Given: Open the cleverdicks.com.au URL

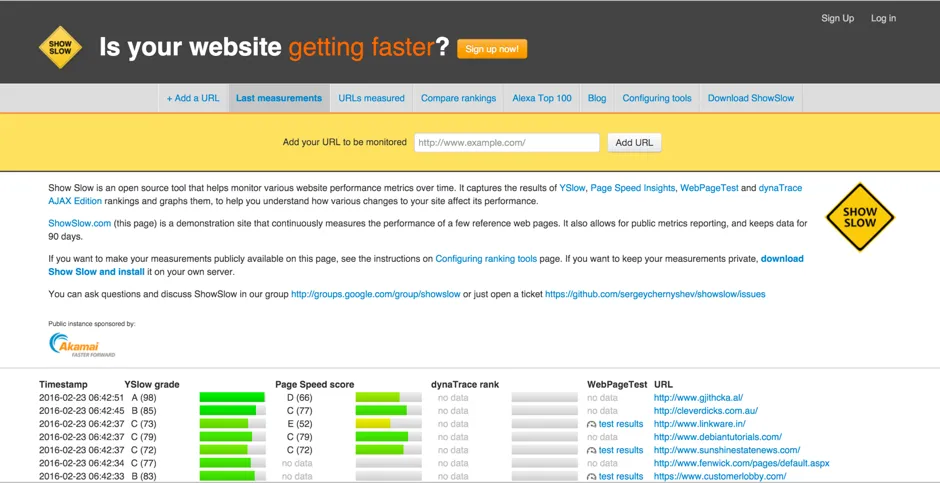Looking at the screenshot, I should pyautogui.click(x=706, y=411).
